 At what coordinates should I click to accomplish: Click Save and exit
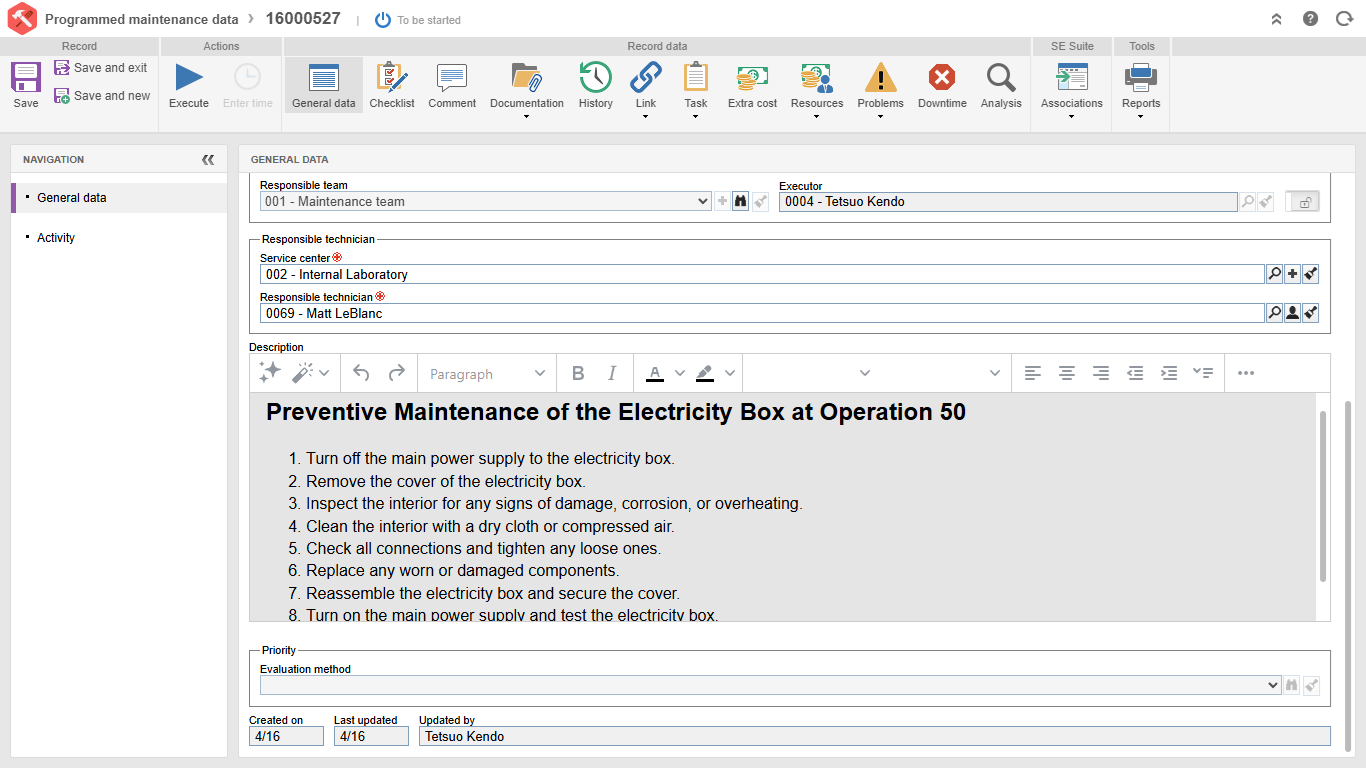[100, 68]
